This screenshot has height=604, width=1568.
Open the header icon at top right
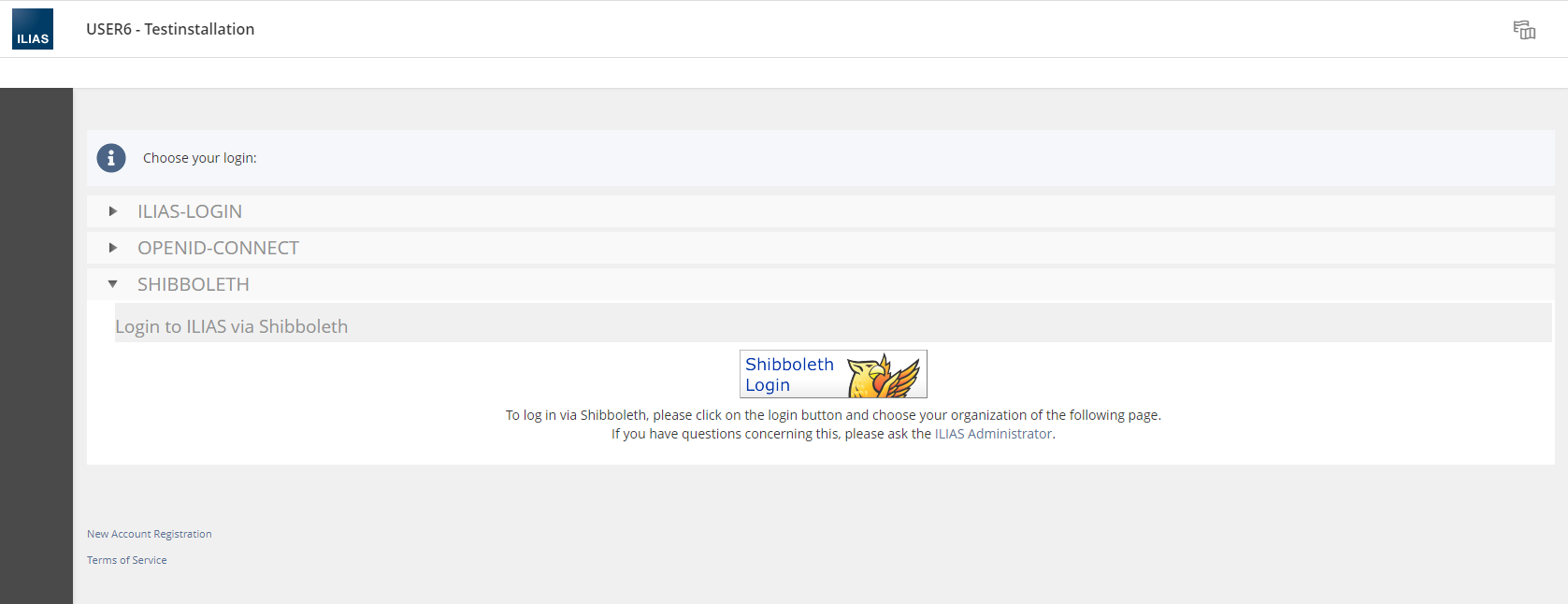click(x=1524, y=30)
